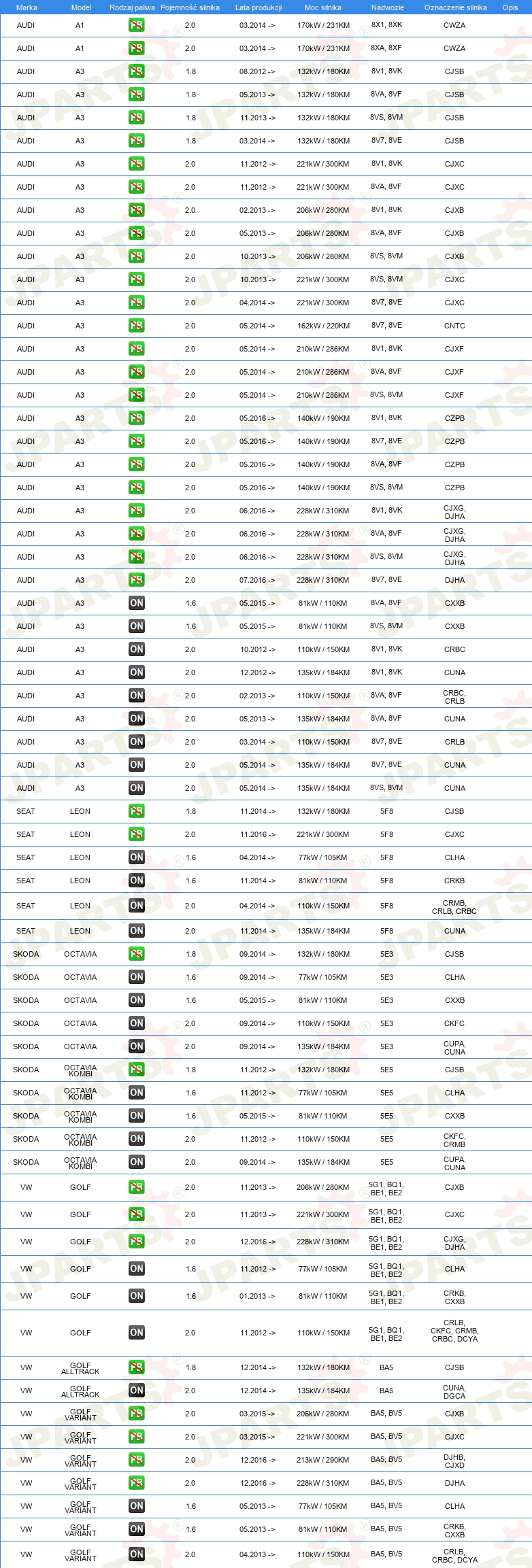Image resolution: width=532 pixels, height=1568 pixels.
Task: Select the 213kW / 290KM power cell
Action: pos(323,1460)
